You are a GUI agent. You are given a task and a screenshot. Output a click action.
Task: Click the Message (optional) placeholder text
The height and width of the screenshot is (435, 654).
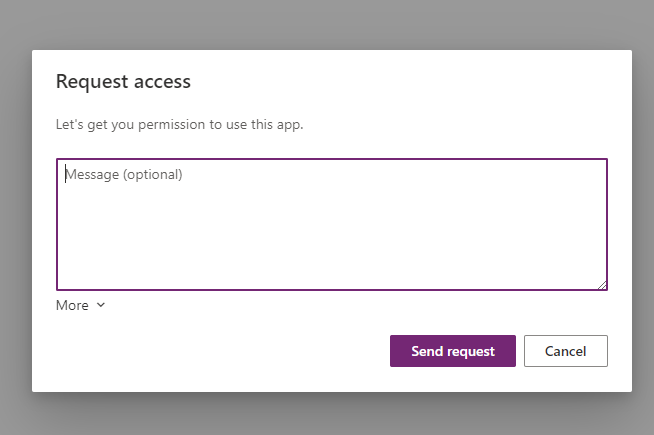tap(125, 175)
